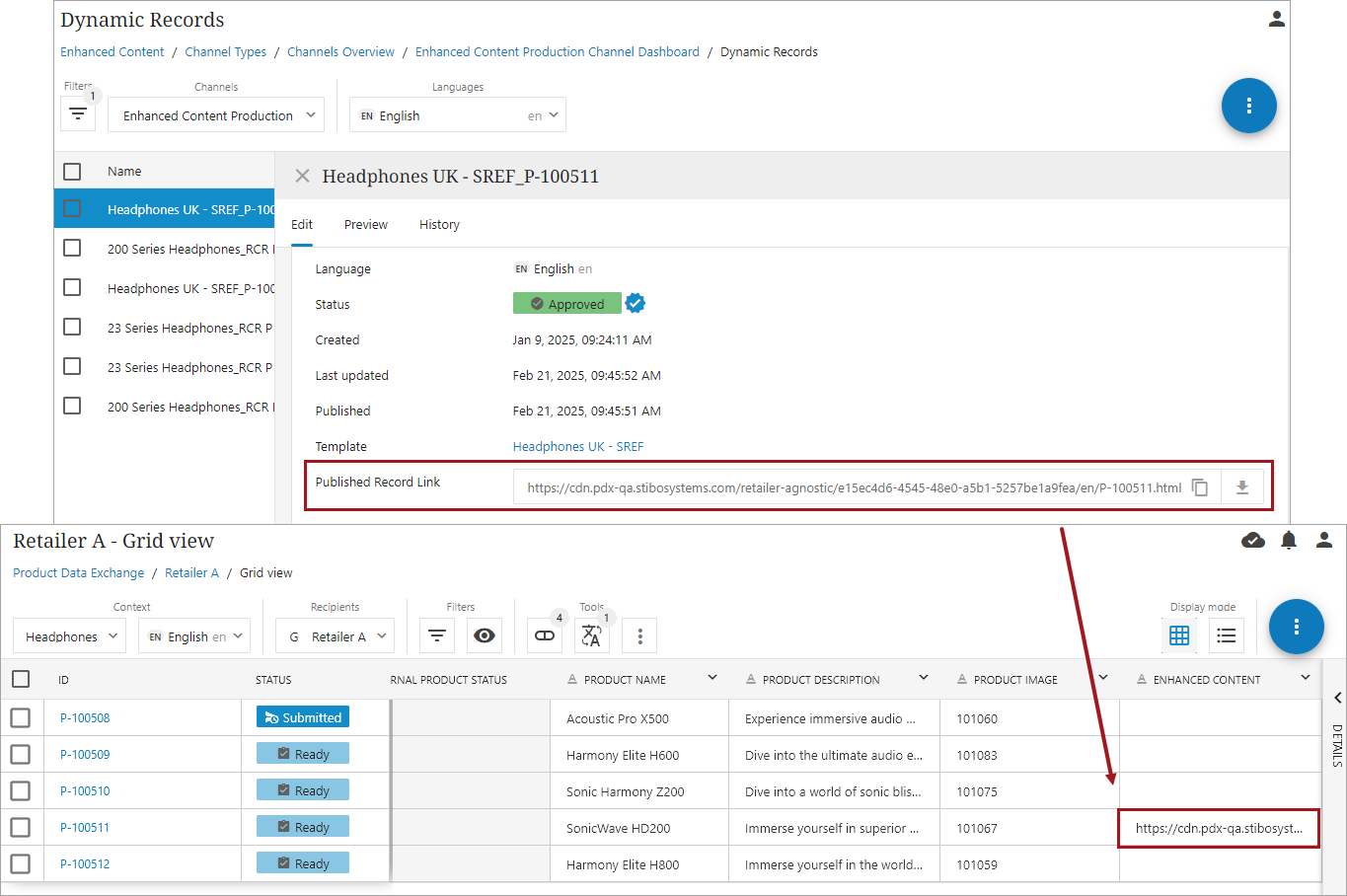Open notifications bell
Image resolution: width=1347 pixels, height=896 pixels.
[x=1289, y=540]
